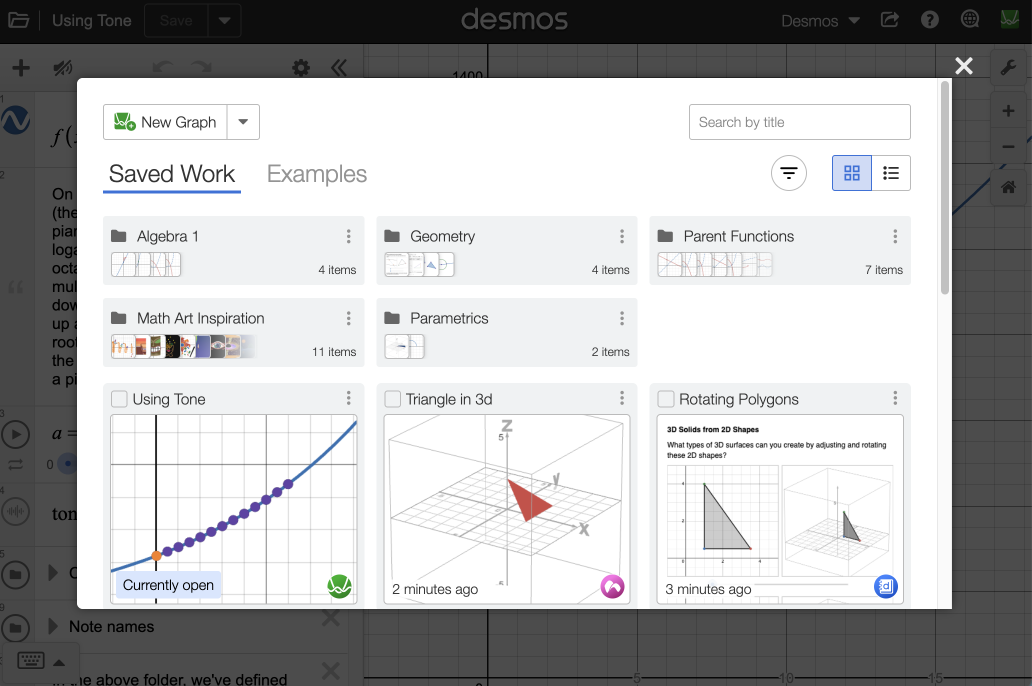Open the Desmos account dropdown

pyautogui.click(x=820, y=20)
